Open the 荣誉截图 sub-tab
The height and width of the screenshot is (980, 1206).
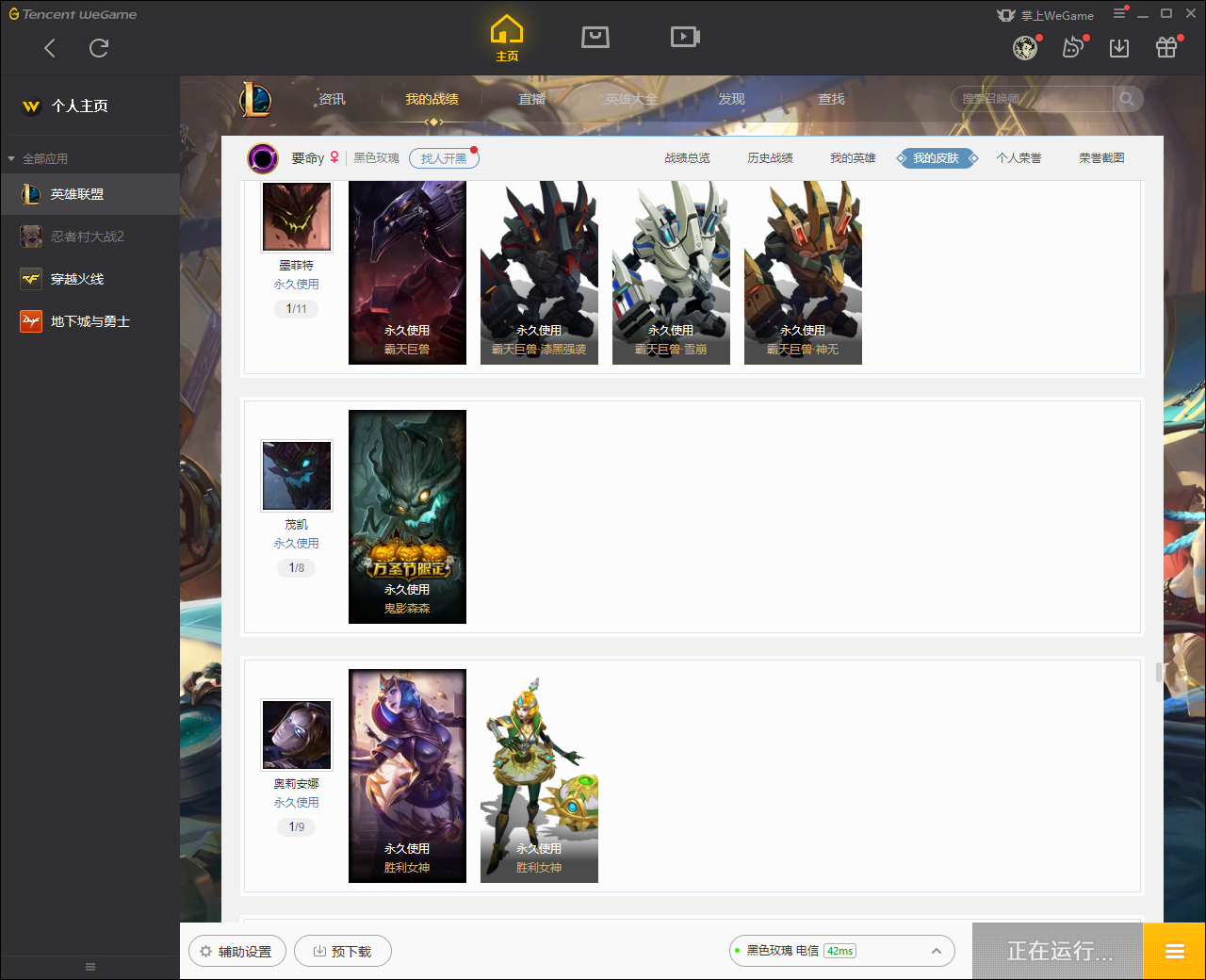[1101, 158]
